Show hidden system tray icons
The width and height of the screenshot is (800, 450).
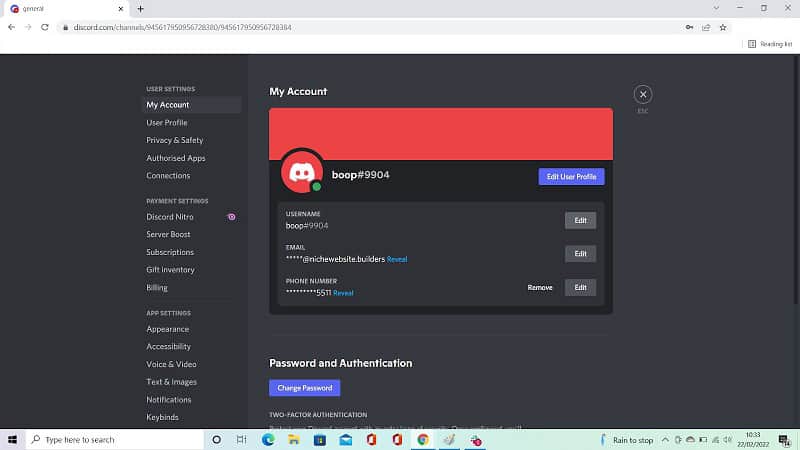[665, 440]
